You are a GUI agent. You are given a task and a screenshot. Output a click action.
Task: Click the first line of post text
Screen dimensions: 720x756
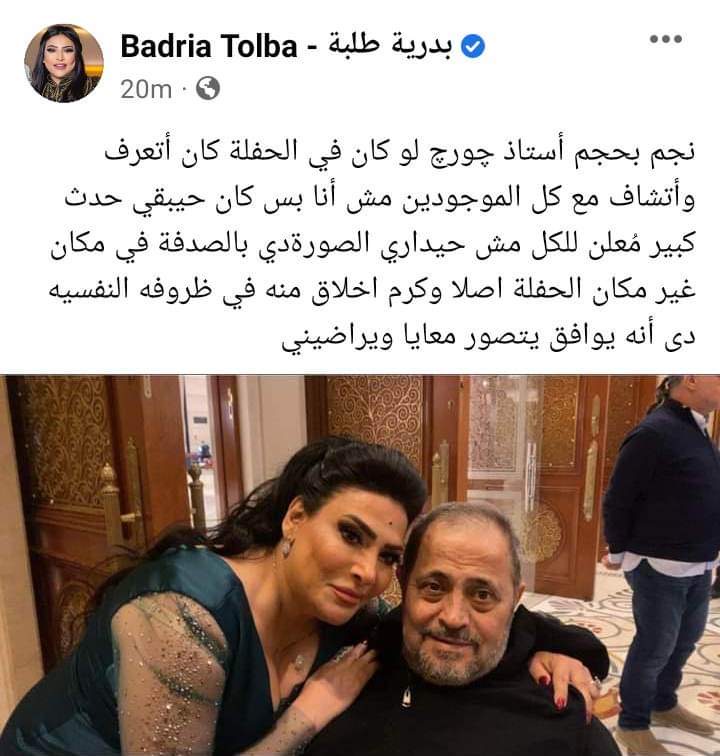click(x=400, y=152)
